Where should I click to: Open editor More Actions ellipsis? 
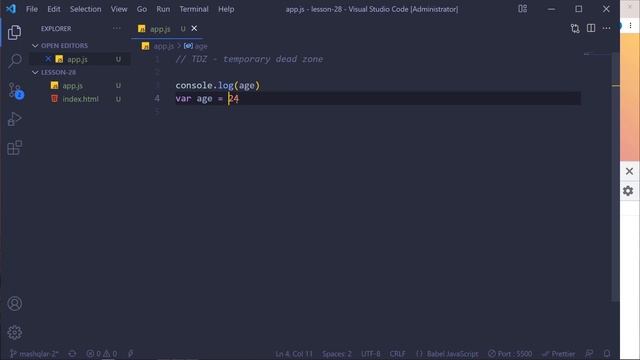[x=606, y=28]
